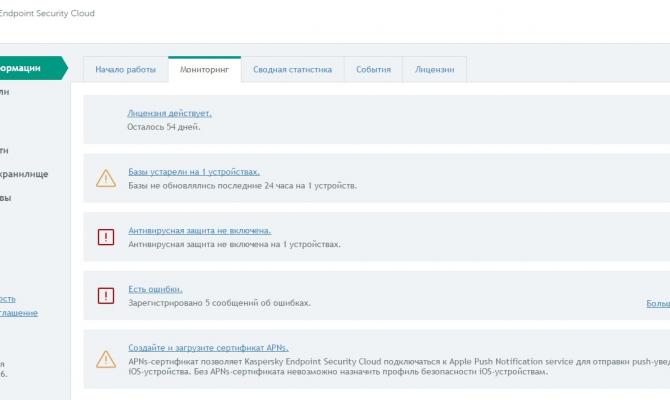Click the warning triangle beside outdated databases alert
Viewport: 670px width, 400px height.
[105, 178]
